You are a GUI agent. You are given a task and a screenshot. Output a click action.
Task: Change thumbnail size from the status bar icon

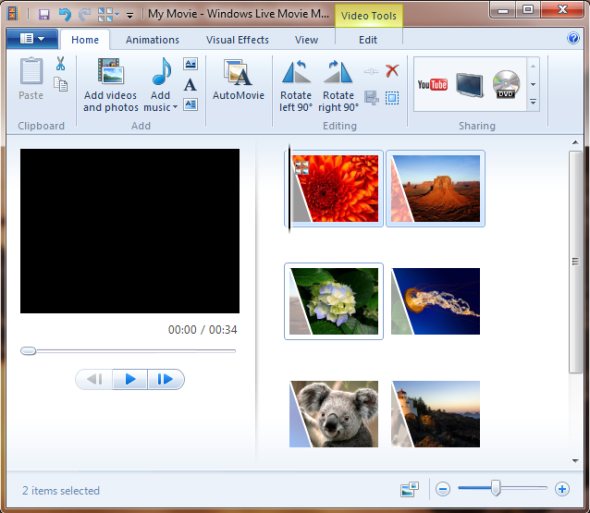(409, 489)
